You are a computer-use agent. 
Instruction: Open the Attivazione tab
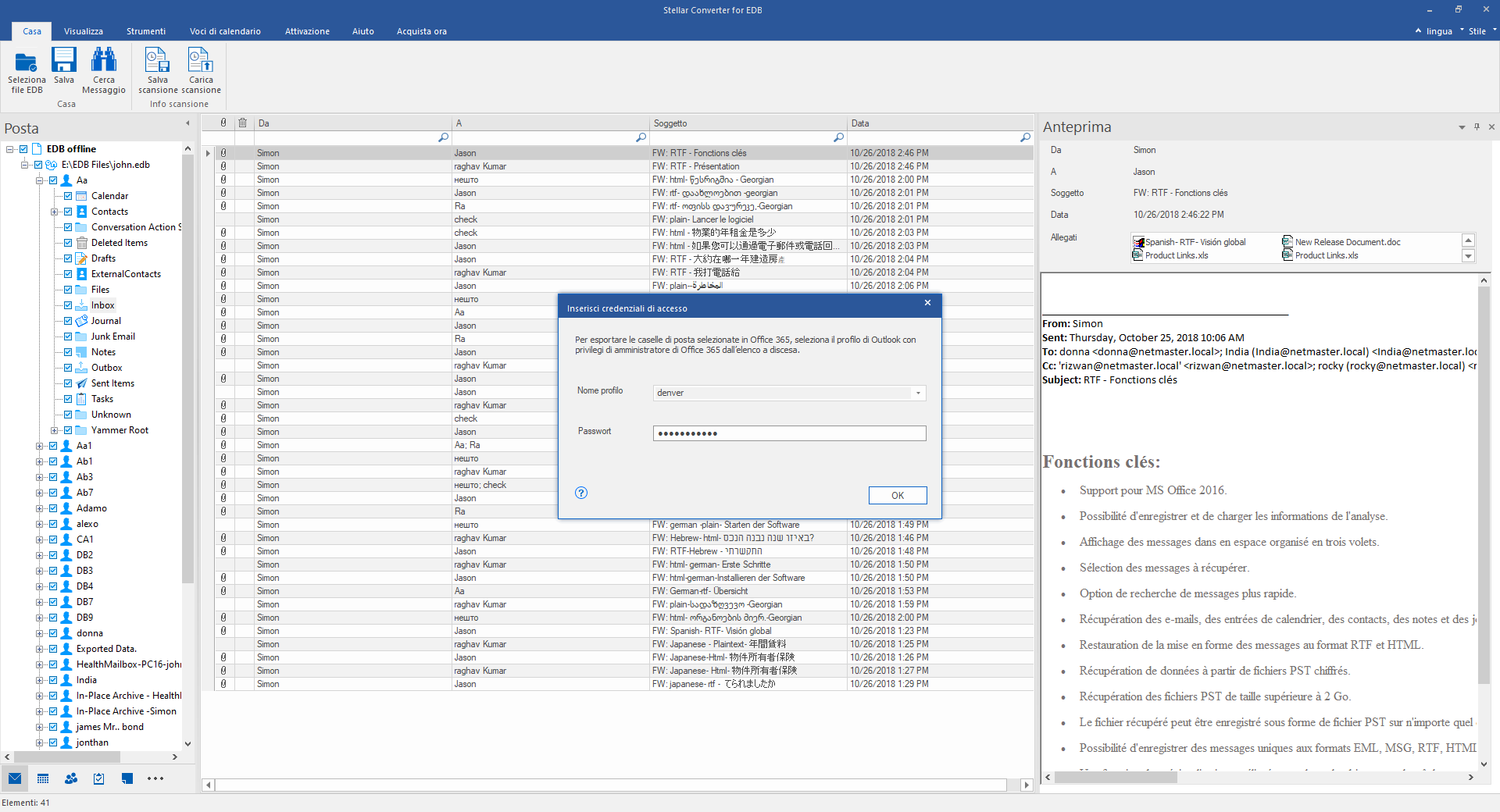[307, 31]
